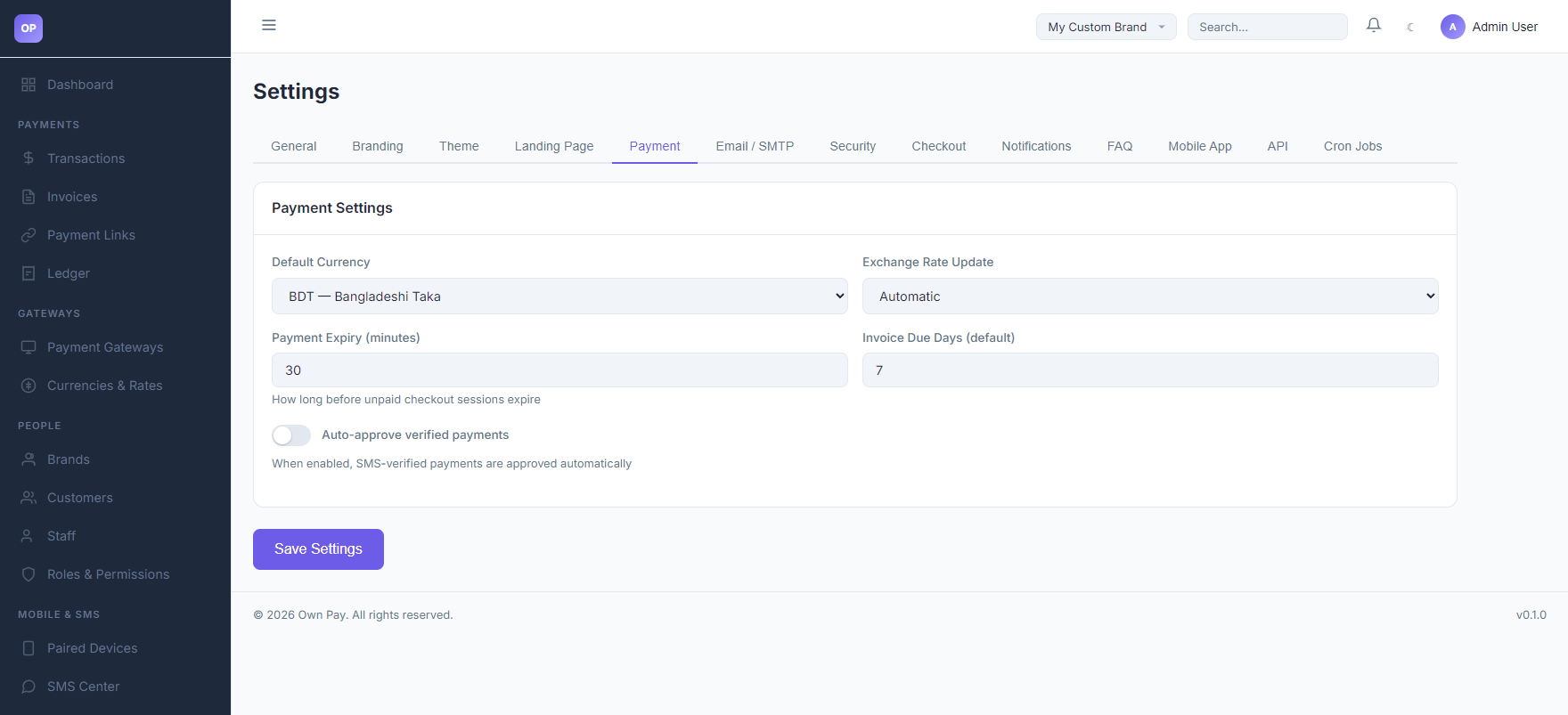This screenshot has height=715, width=1568.
Task: Click the Admin User avatar icon
Action: point(1453,27)
